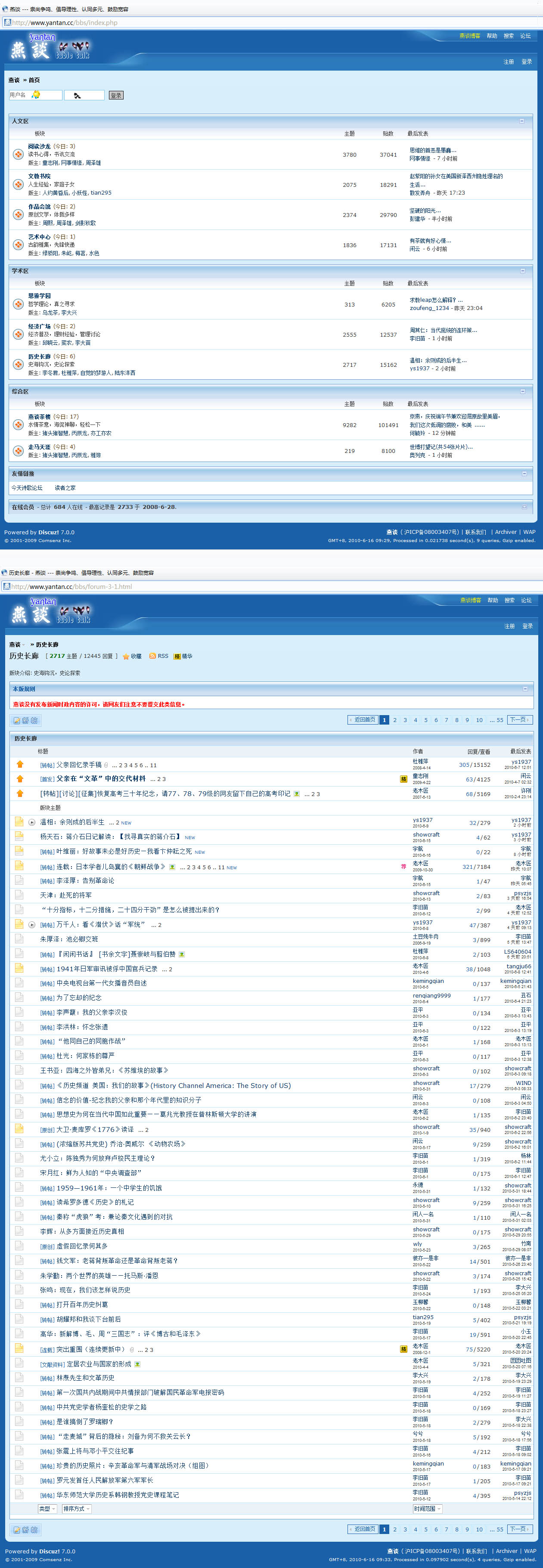
Task: Open 论坛 in 历史长廊 page header
Action: pos(527,600)
